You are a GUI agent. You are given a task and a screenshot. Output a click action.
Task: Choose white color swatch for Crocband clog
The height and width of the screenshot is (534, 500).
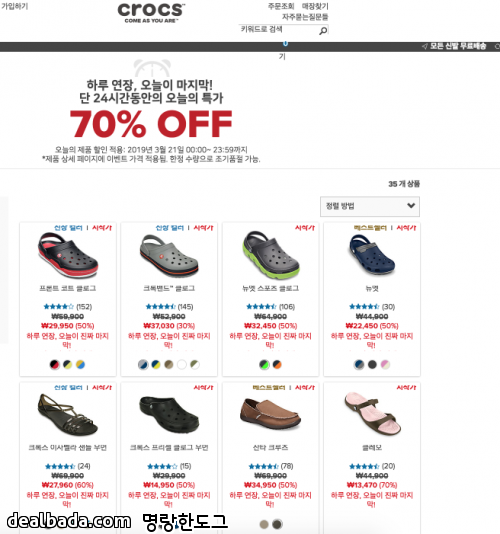coord(182,364)
